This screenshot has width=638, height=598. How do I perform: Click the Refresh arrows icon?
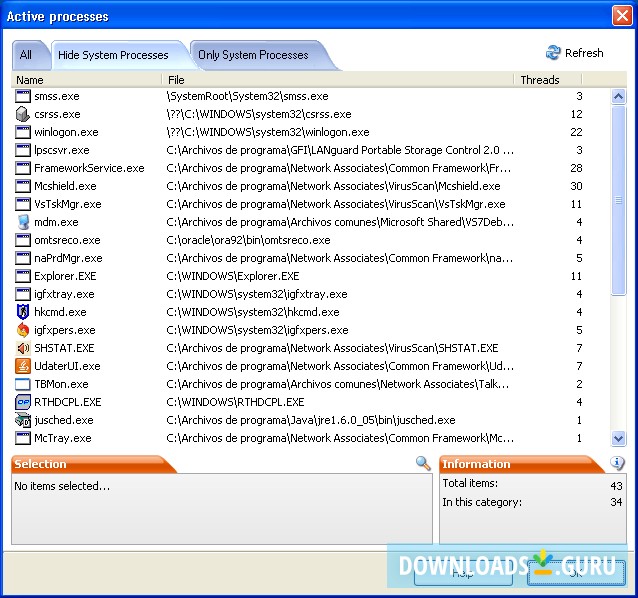click(553, 53)
